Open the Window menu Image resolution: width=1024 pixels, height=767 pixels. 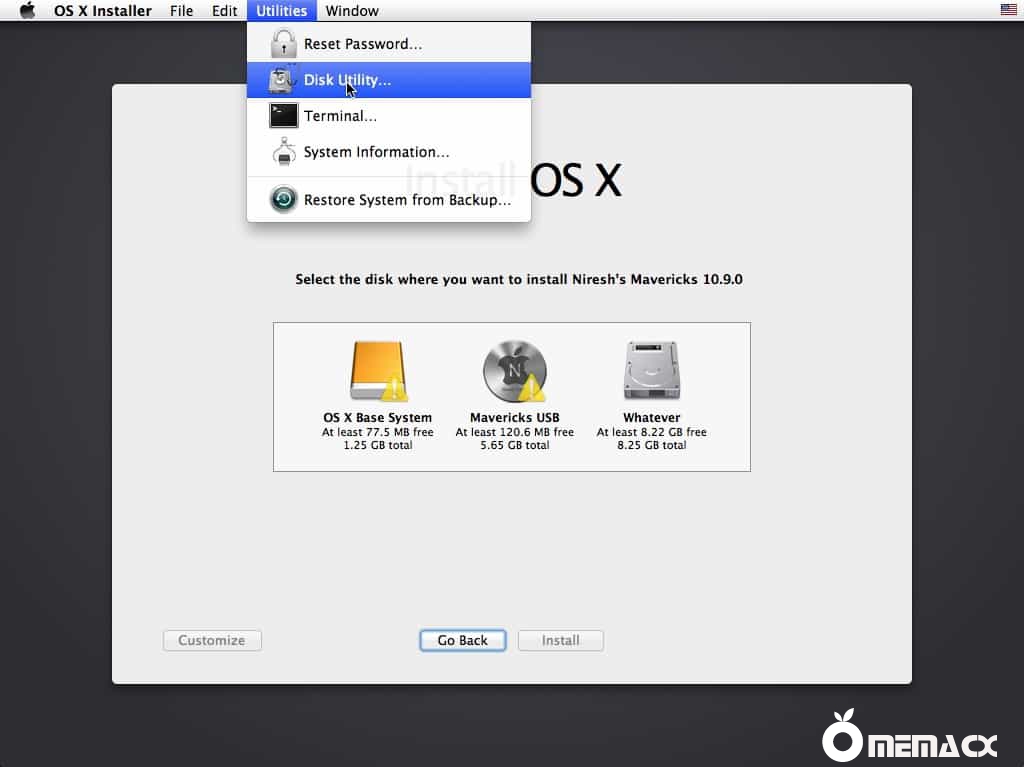[x=352, y=11]
